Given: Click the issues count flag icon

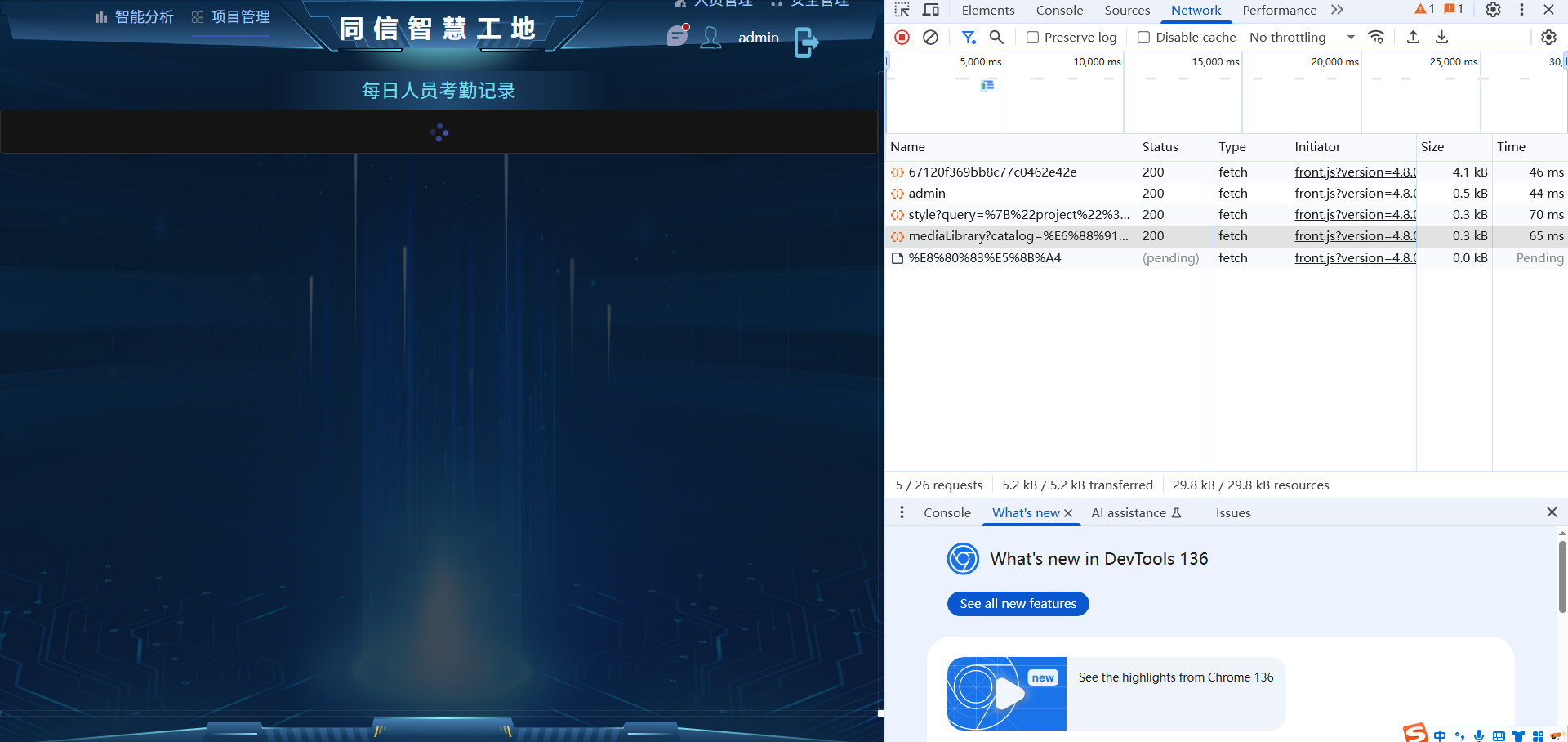Looking at the screenshot, I should click(1450, 9).
